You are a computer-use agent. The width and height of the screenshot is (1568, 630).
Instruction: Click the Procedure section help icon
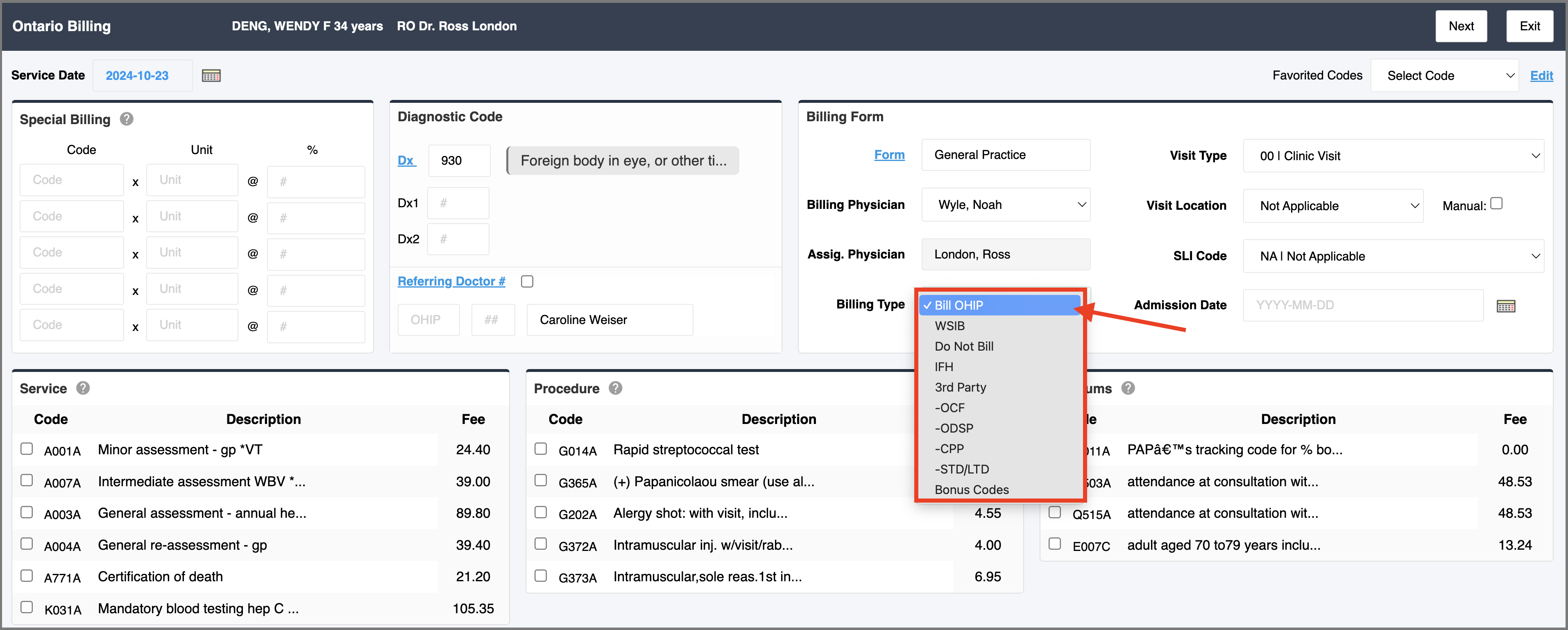[x=615, y=388]
